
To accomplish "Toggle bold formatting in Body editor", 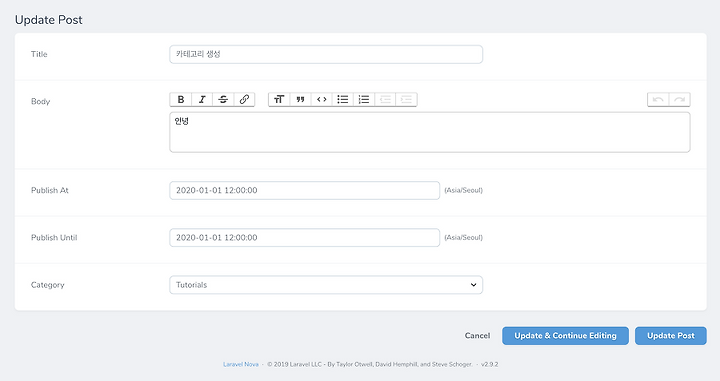I will pos(181,99).
